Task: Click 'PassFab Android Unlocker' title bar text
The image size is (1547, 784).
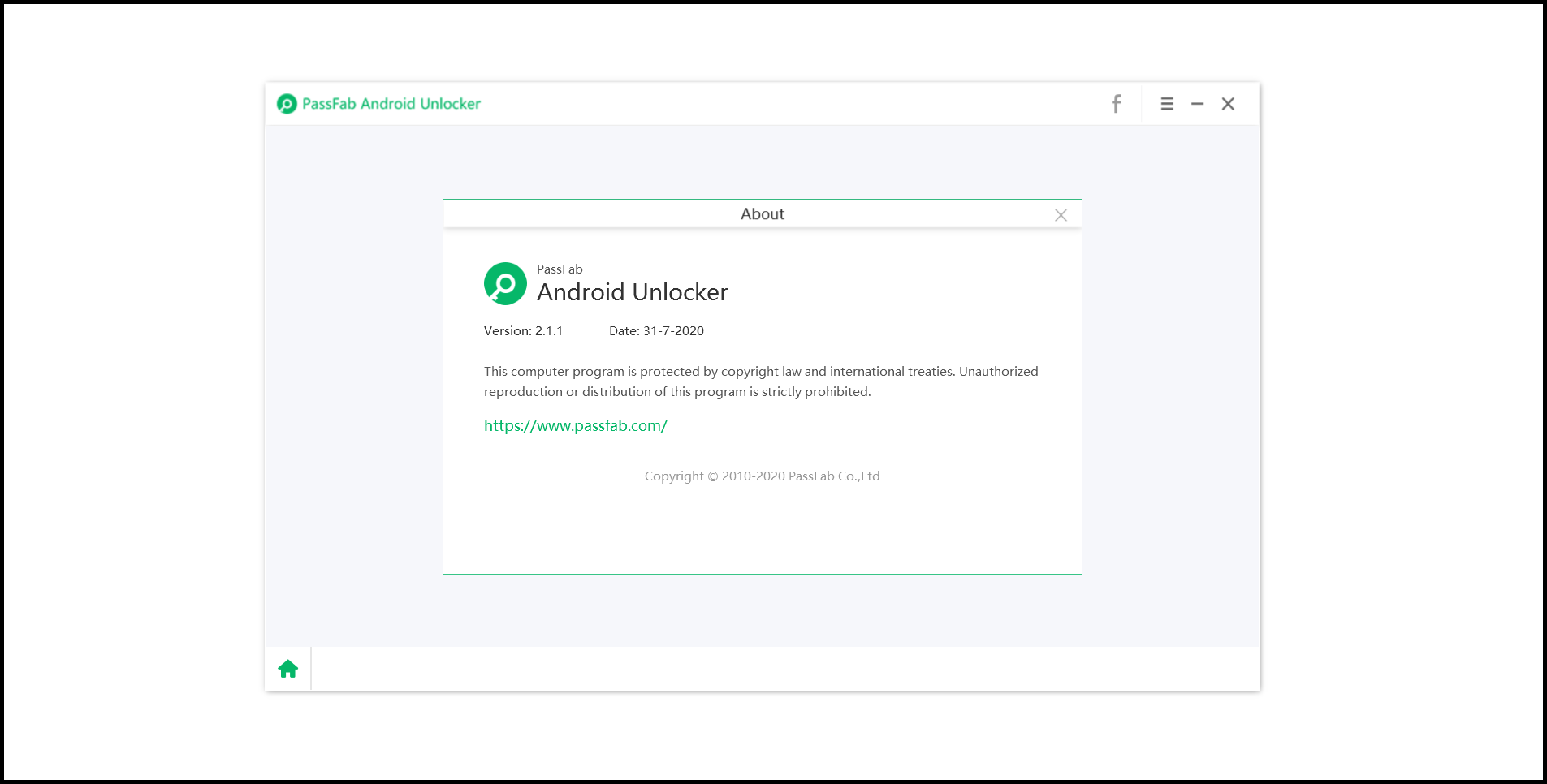Action: pos(391,104)
